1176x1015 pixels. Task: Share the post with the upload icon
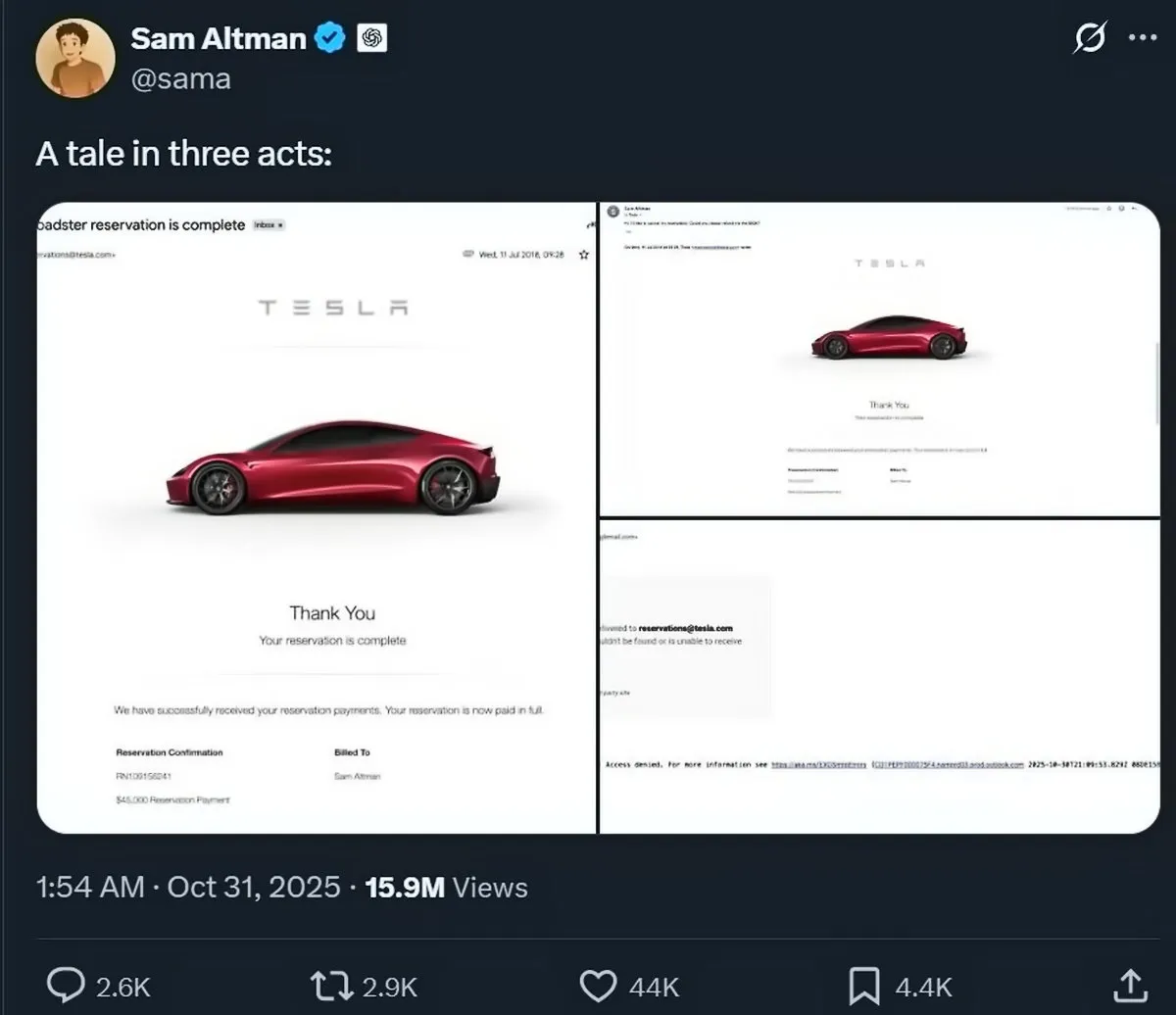(1128, 985)
